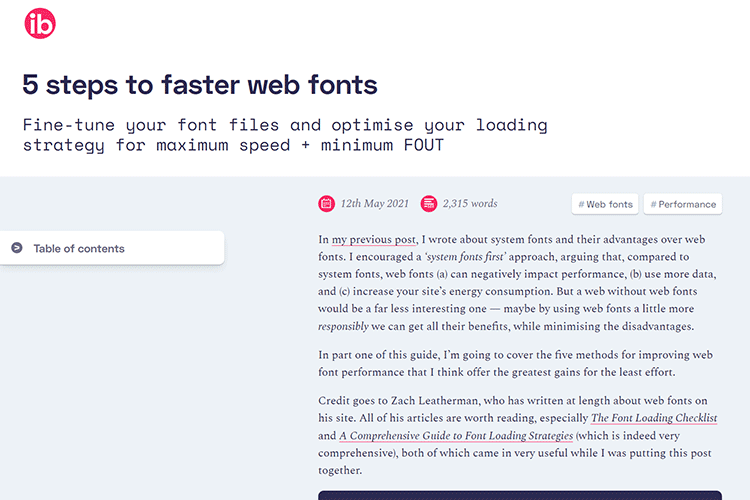Open The Font Loading Checklist link
Viewport: 750px width, 500px height.
coord(654,418)
